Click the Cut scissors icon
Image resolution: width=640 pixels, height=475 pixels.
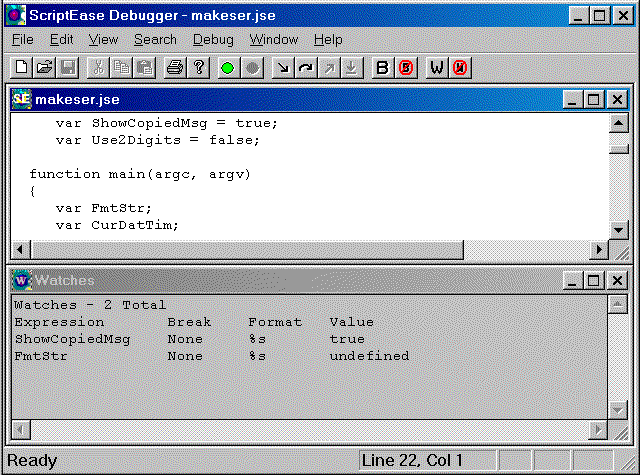pyautogui.click(x=98, y=67)
